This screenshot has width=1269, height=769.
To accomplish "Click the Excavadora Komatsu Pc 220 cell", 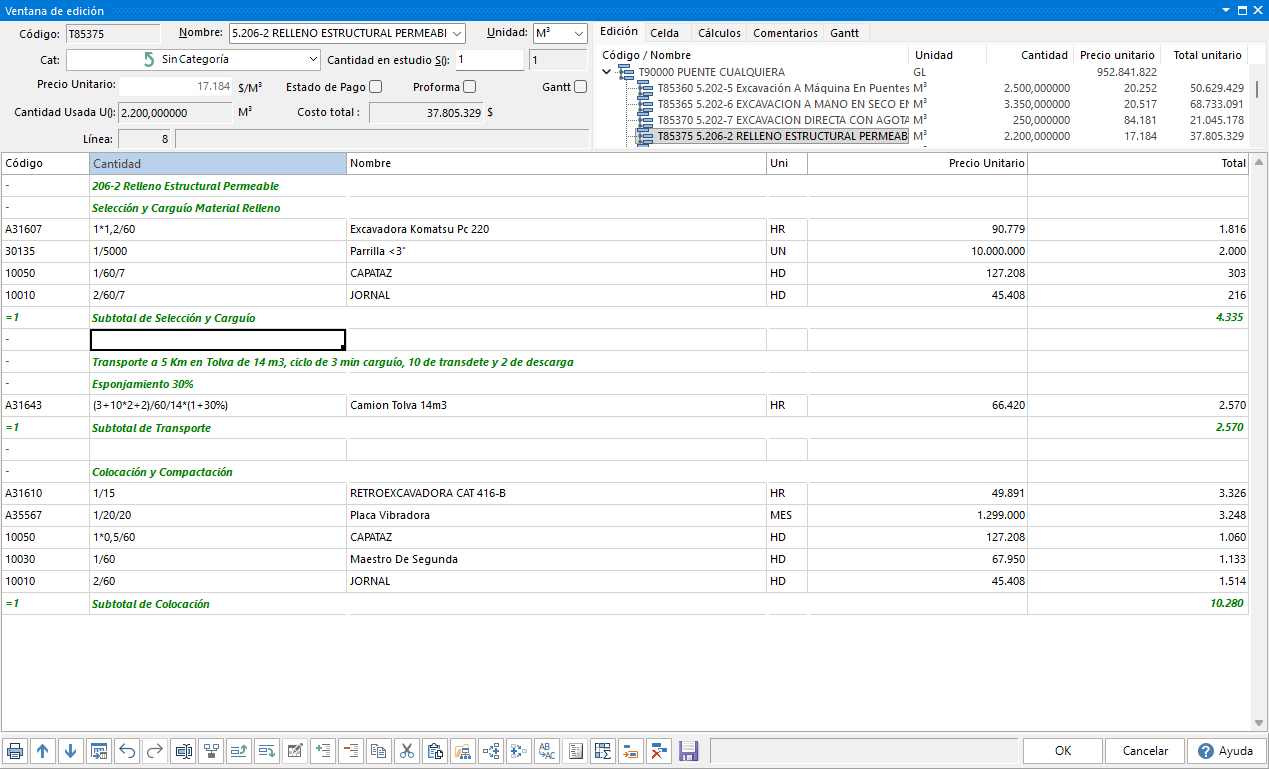I will [556, 229].
